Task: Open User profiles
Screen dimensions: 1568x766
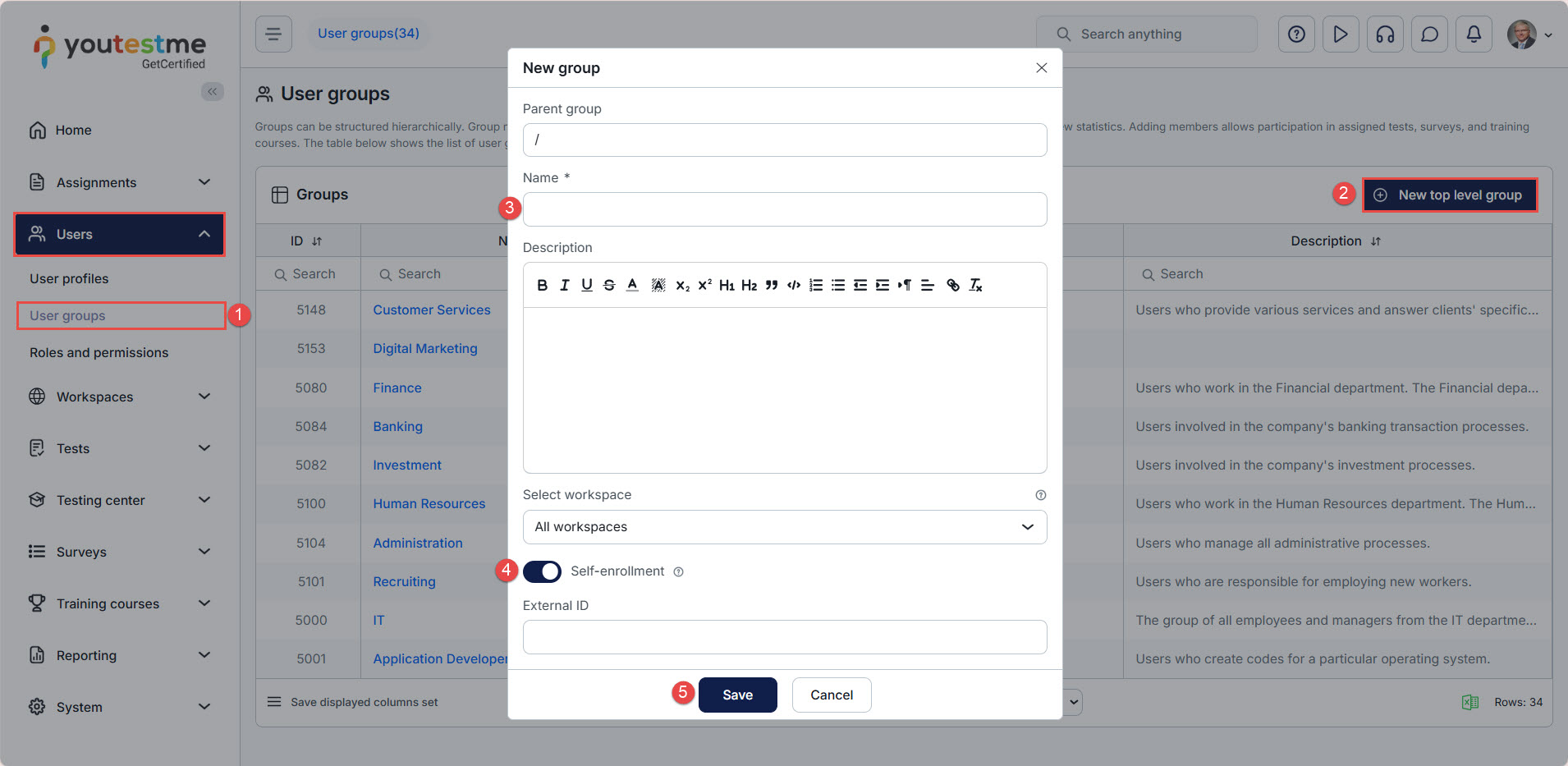Action: (69, 278)
